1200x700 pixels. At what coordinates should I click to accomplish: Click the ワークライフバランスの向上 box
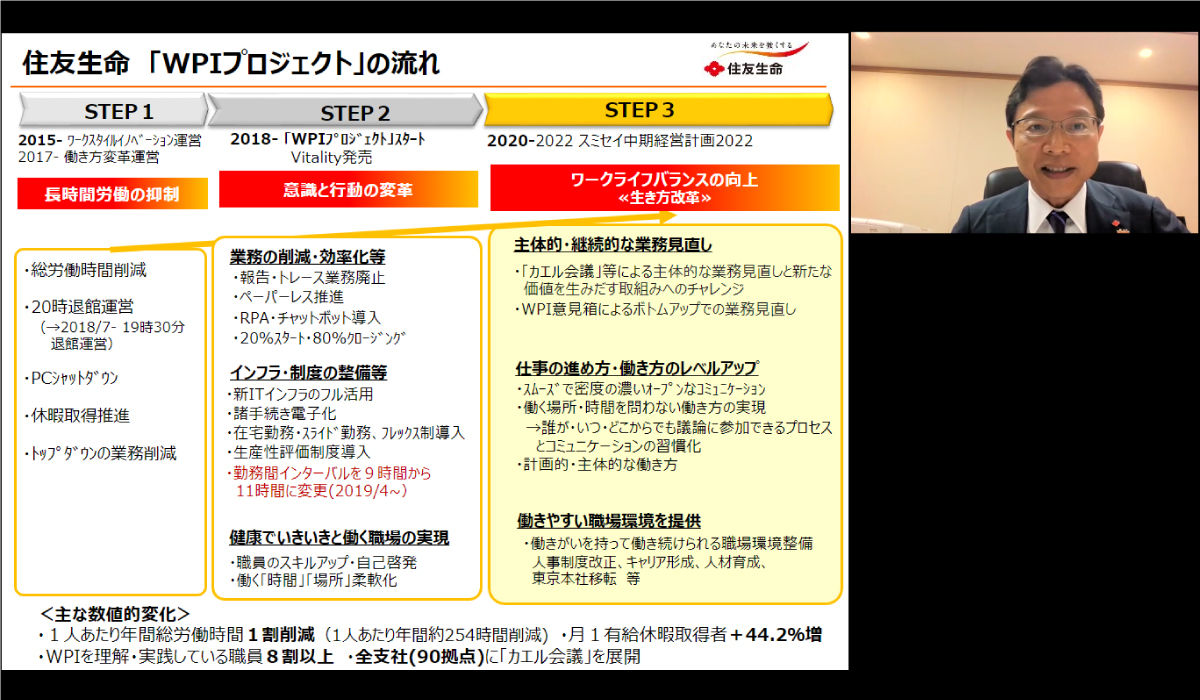point(664,188)
